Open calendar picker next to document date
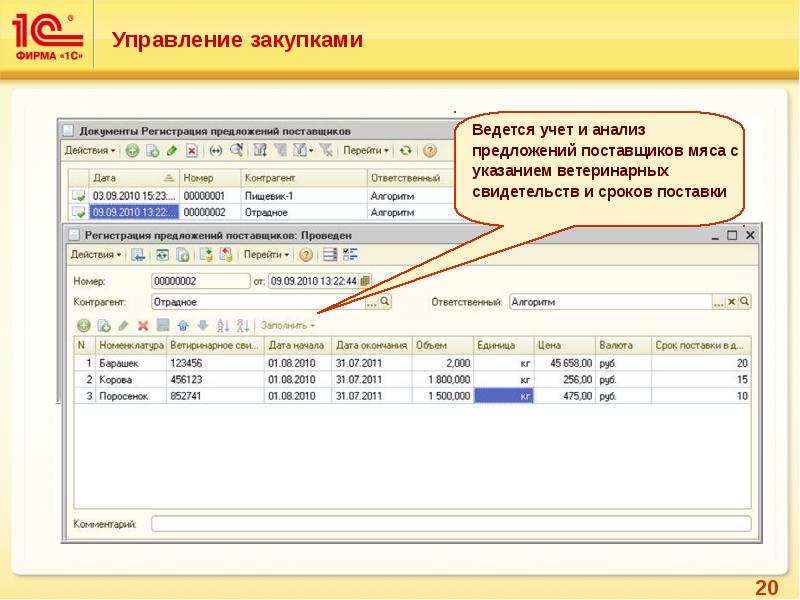The width and height of the screenshot is (800, 600). pyautogui.click(x=365, y=280)
